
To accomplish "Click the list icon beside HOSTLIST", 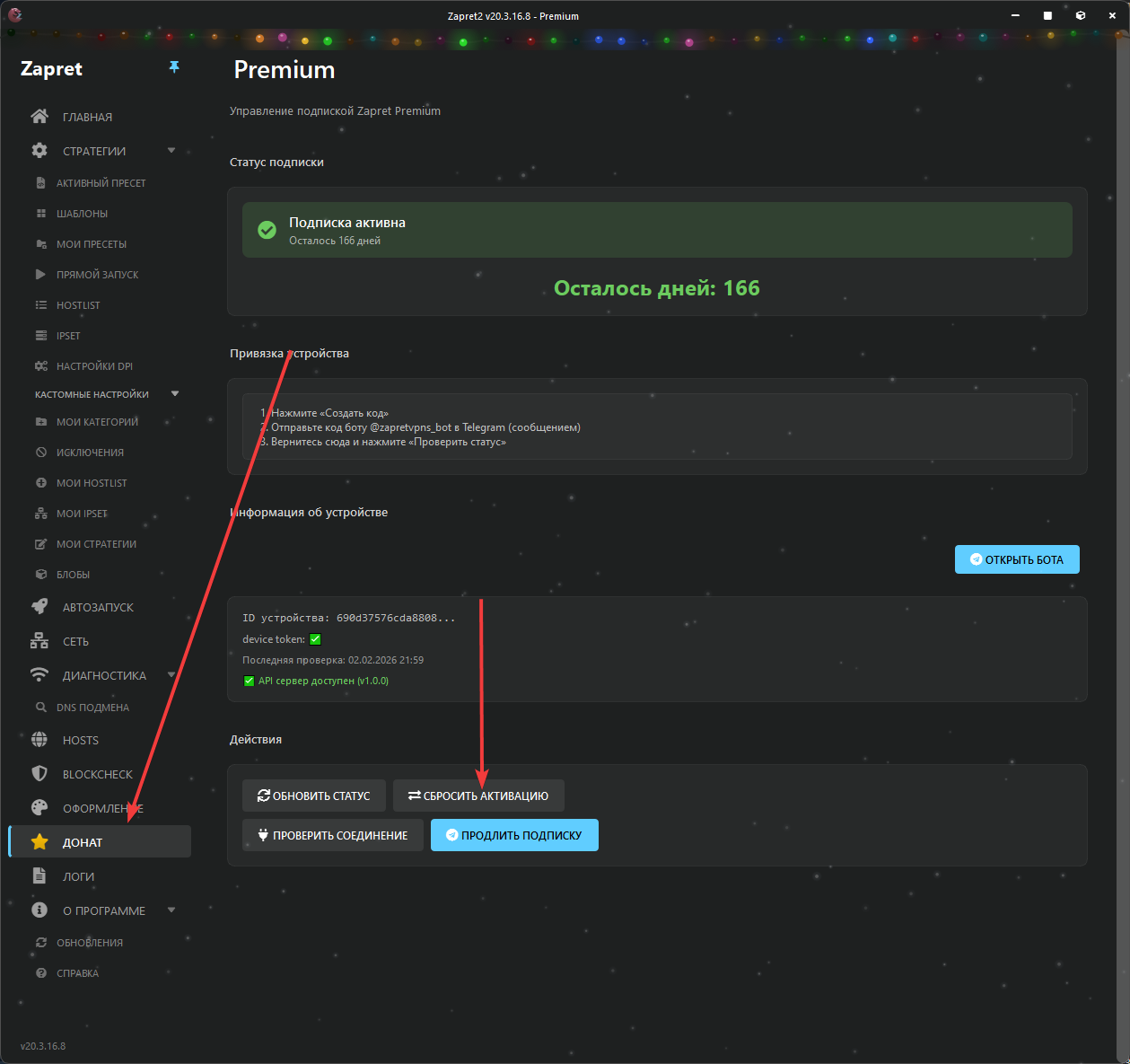I will 40,305.
